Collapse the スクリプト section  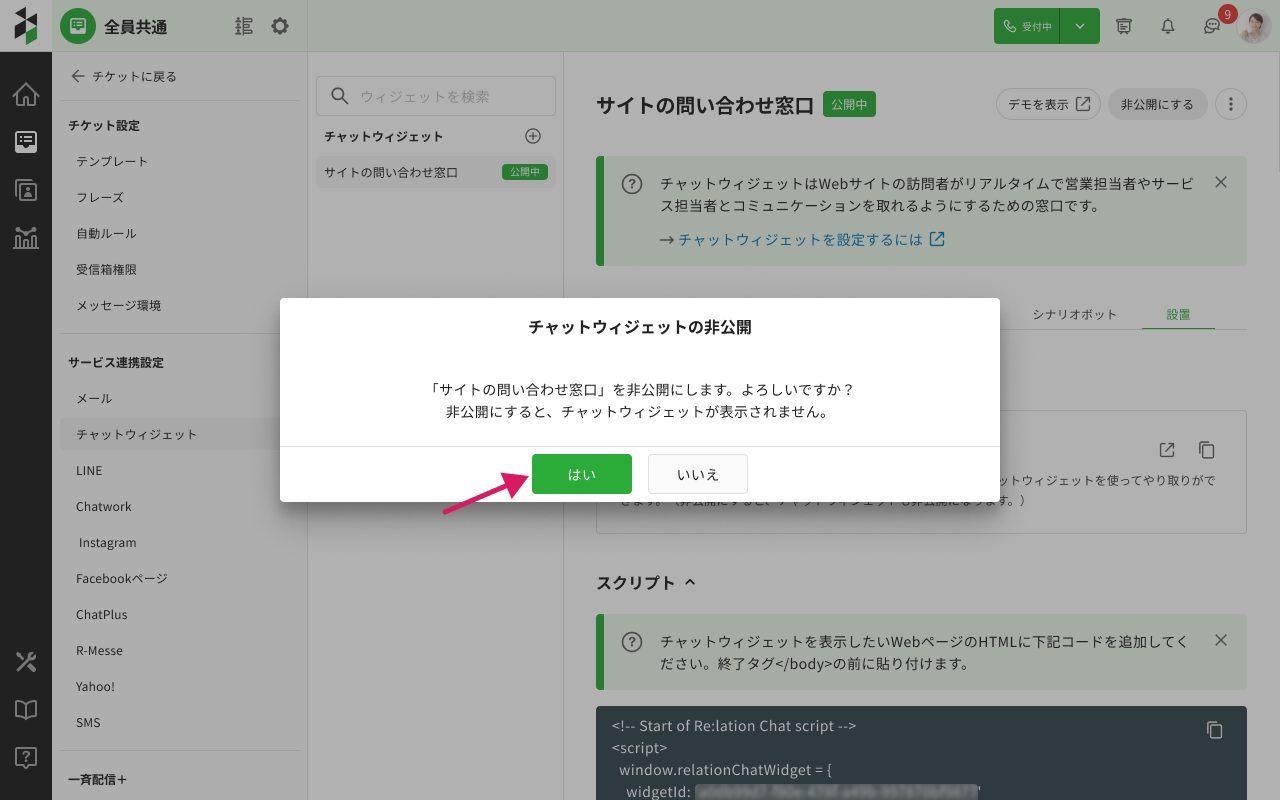pos(689,582)
